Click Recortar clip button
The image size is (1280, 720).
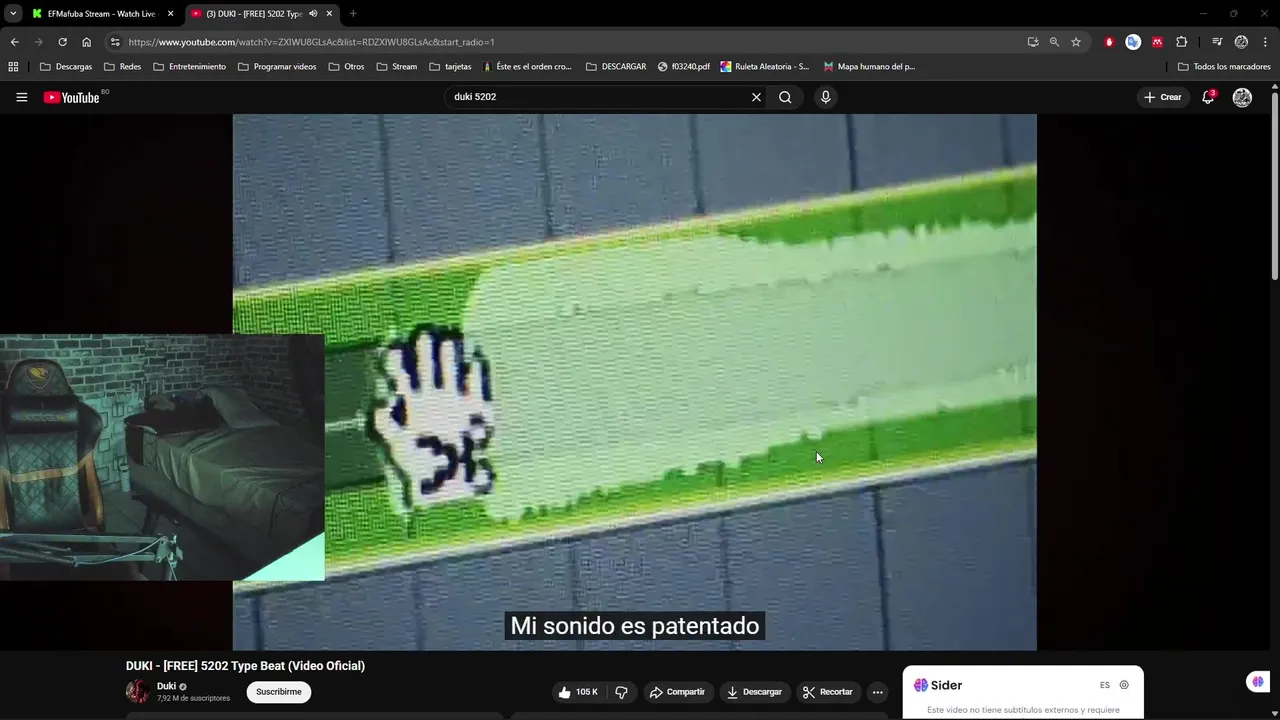tap(828, 692)
